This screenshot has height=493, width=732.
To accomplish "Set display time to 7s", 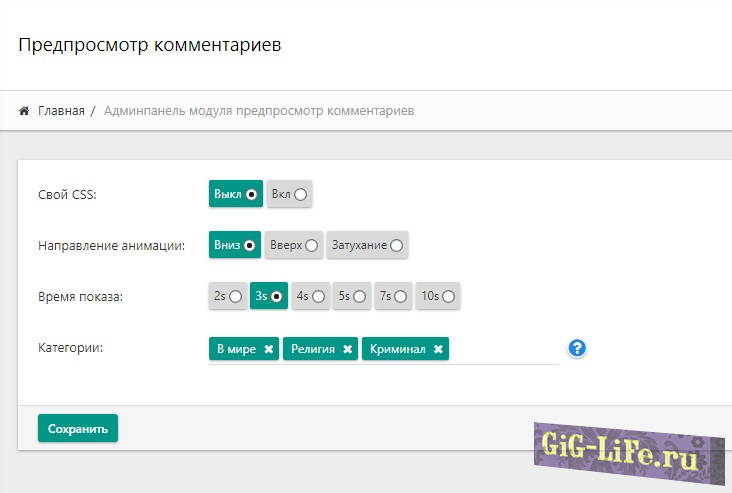I will (x=393, y=296).
